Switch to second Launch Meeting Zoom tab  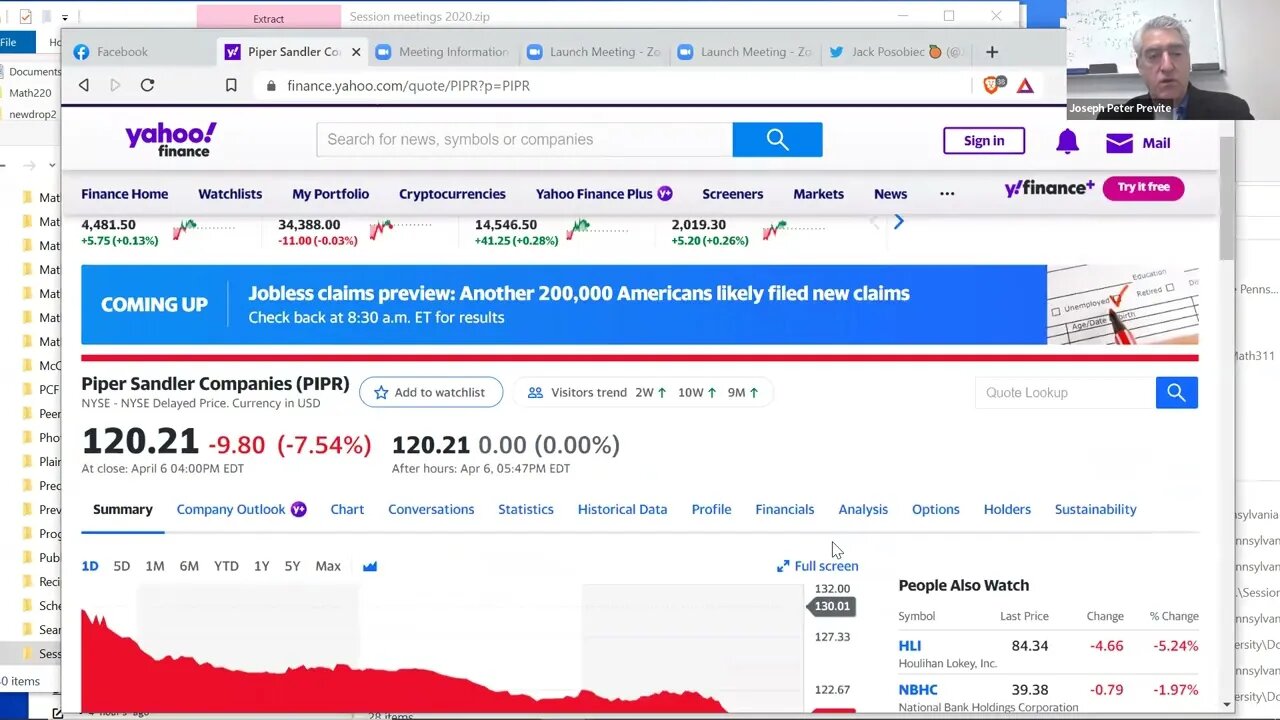[744, 52]
